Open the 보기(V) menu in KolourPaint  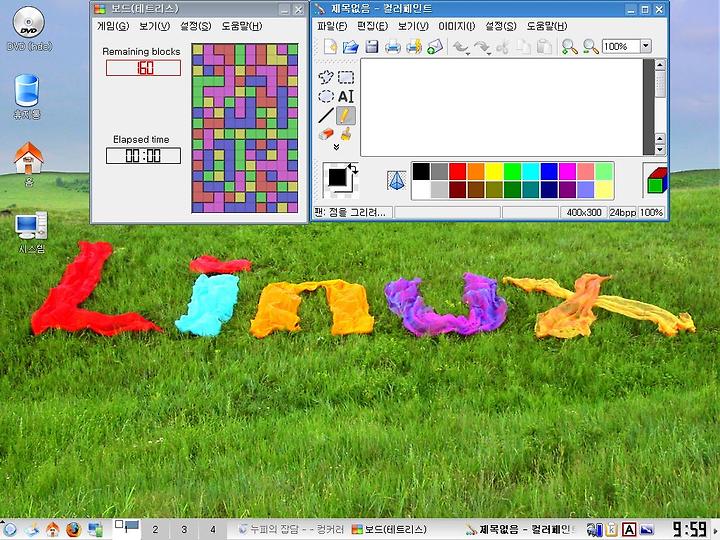click(x=413, y=26)
